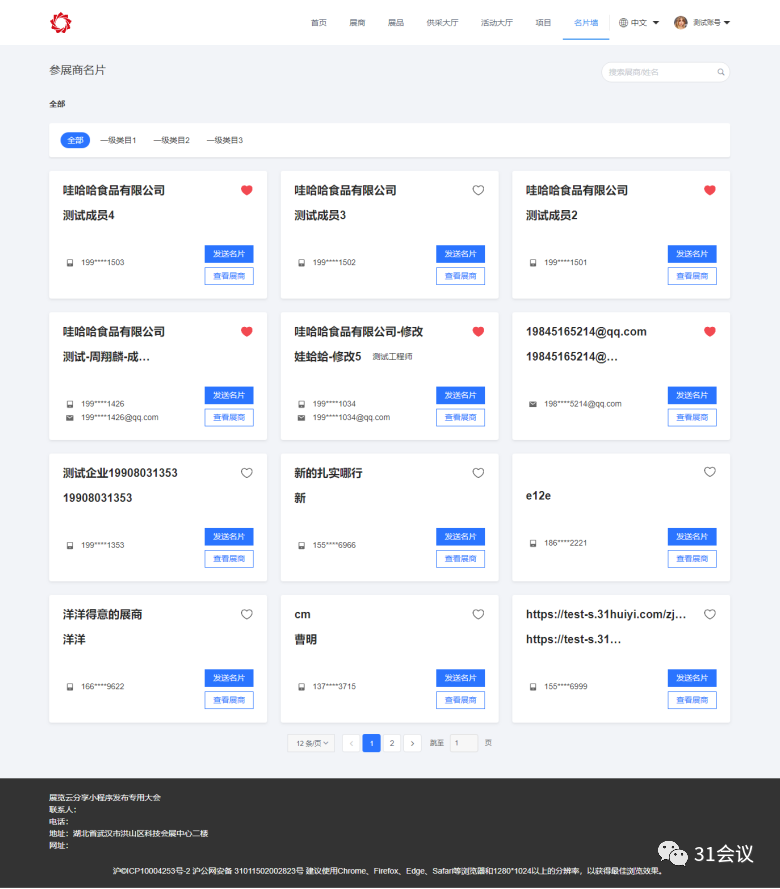Filter by 一级类目3
Viewport: 780px width, 889px height.
[x=224, y=140]
